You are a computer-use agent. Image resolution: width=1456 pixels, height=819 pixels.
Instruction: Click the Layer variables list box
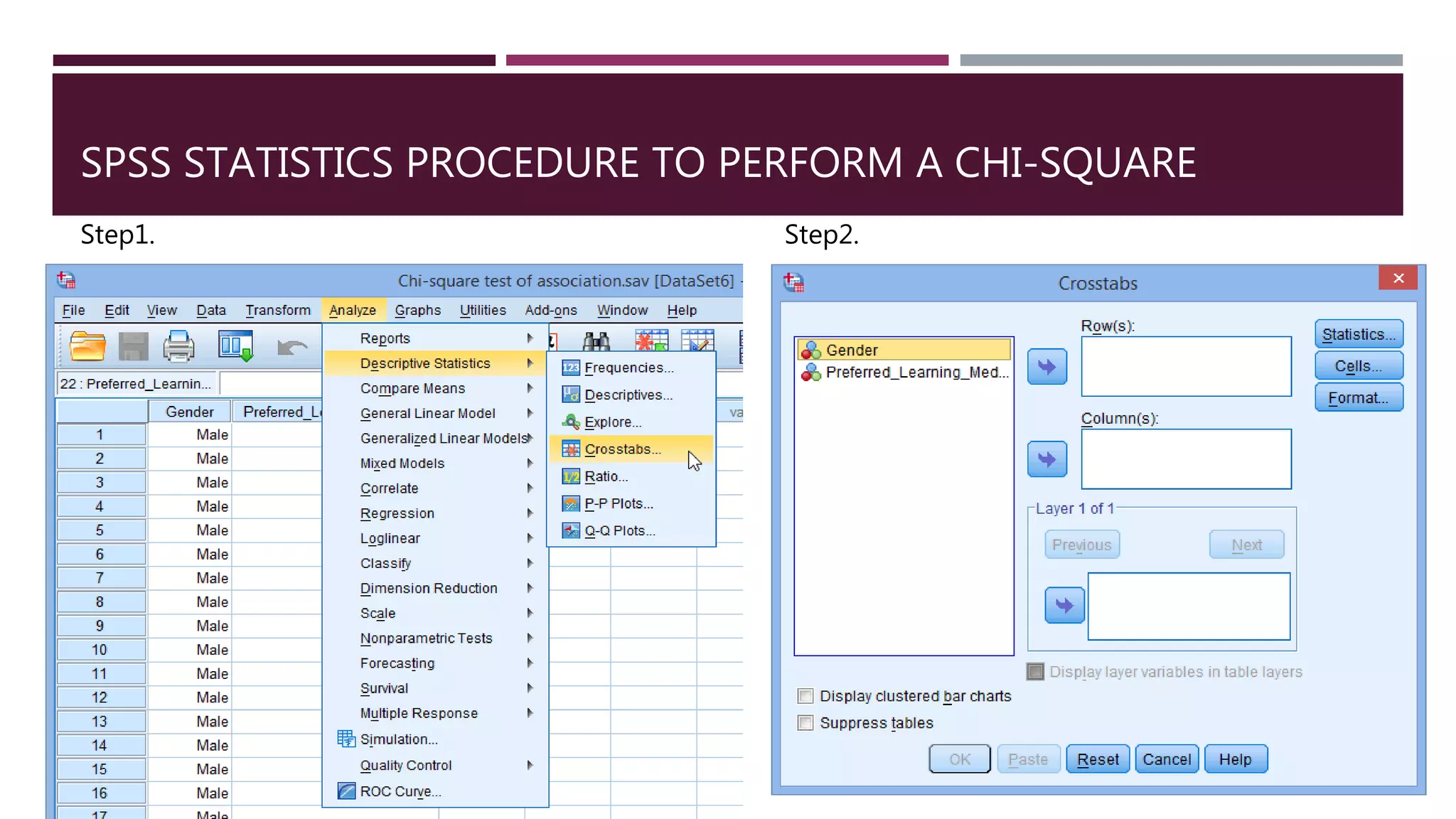(1189, 606)
